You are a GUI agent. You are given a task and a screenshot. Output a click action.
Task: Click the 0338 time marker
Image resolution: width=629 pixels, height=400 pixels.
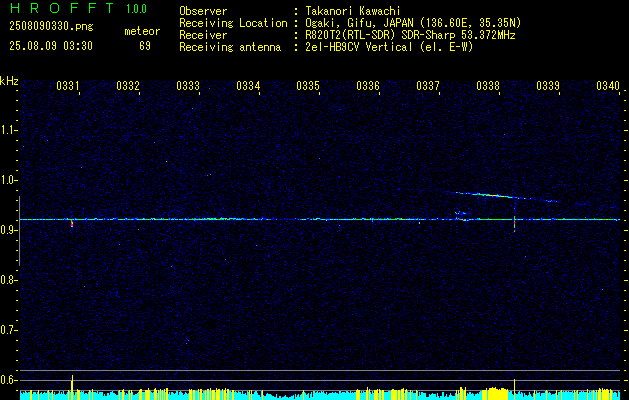488,85
